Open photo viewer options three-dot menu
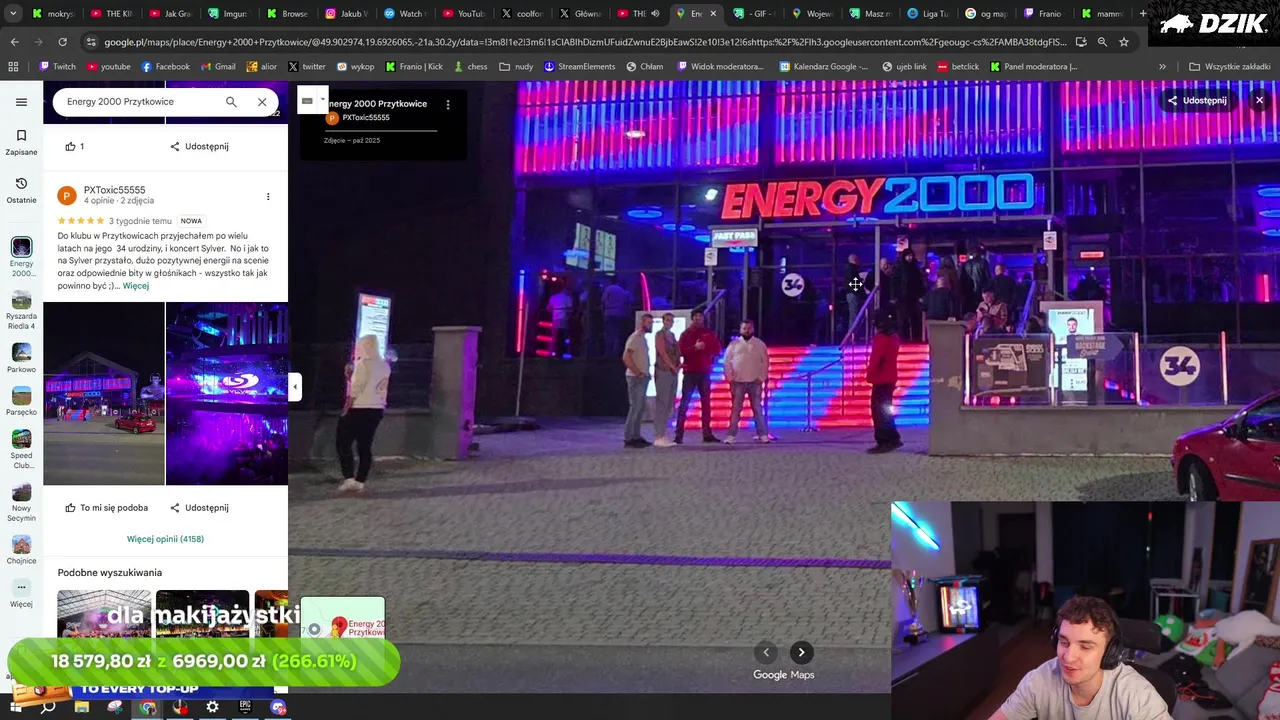This screenshot has height=720, width=1280. pos(448,104)
